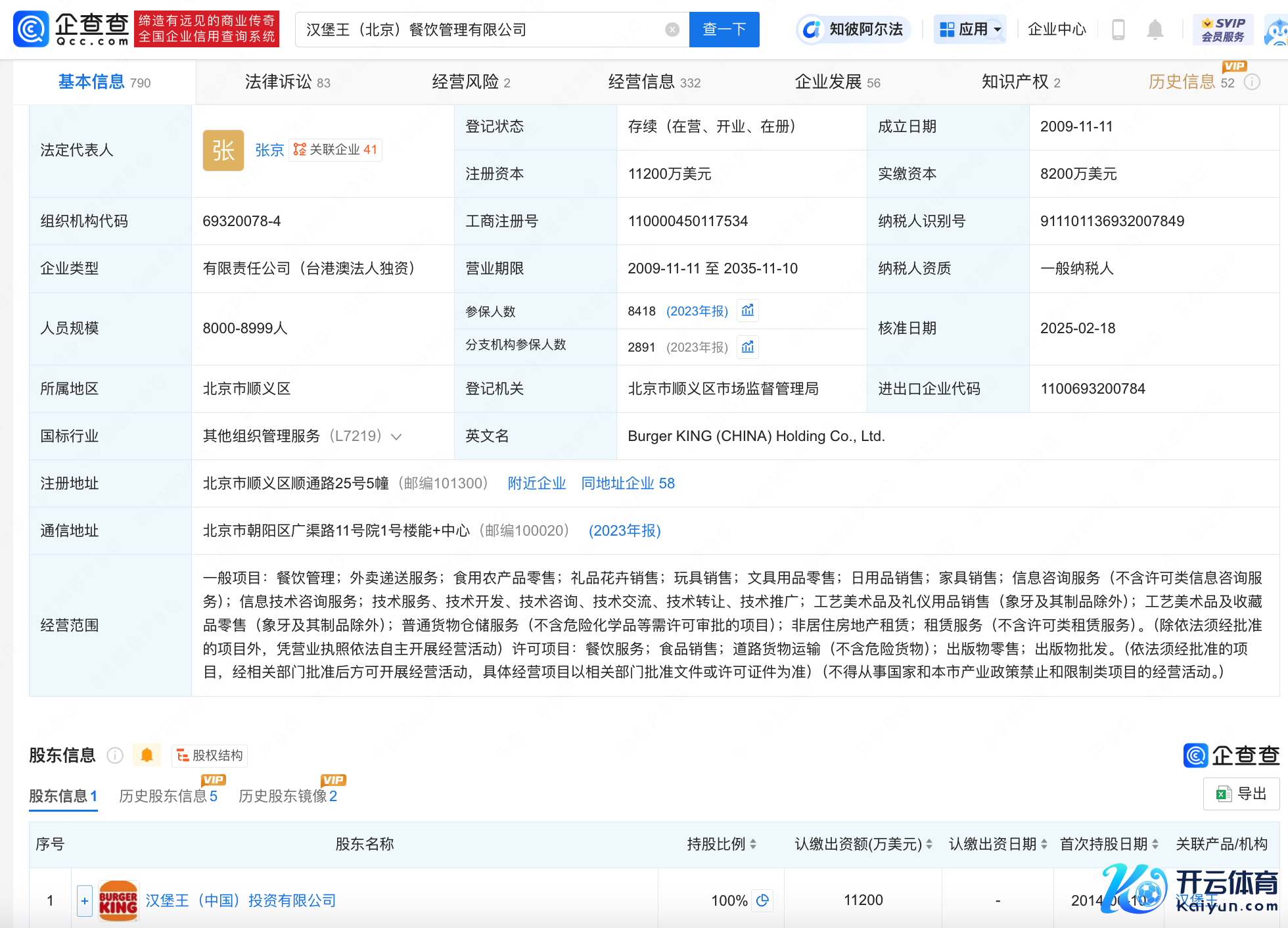The width and height of the screenshot is (1288, 928).
Task: Open notifications bell in header
Action: pyautogui.click(x=1155, y=30)
